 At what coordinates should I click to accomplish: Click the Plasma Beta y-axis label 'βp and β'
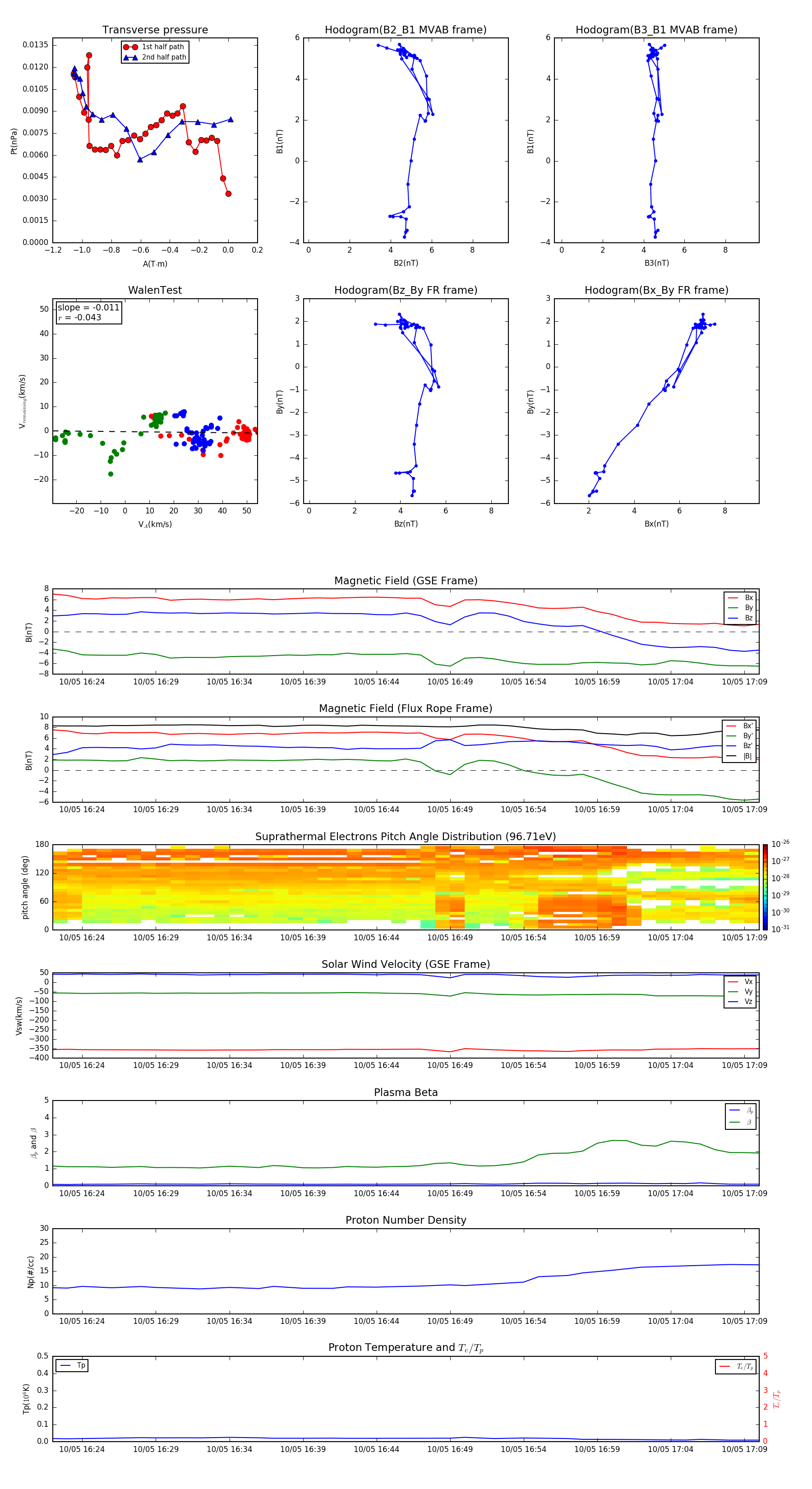click(33, 1143)
